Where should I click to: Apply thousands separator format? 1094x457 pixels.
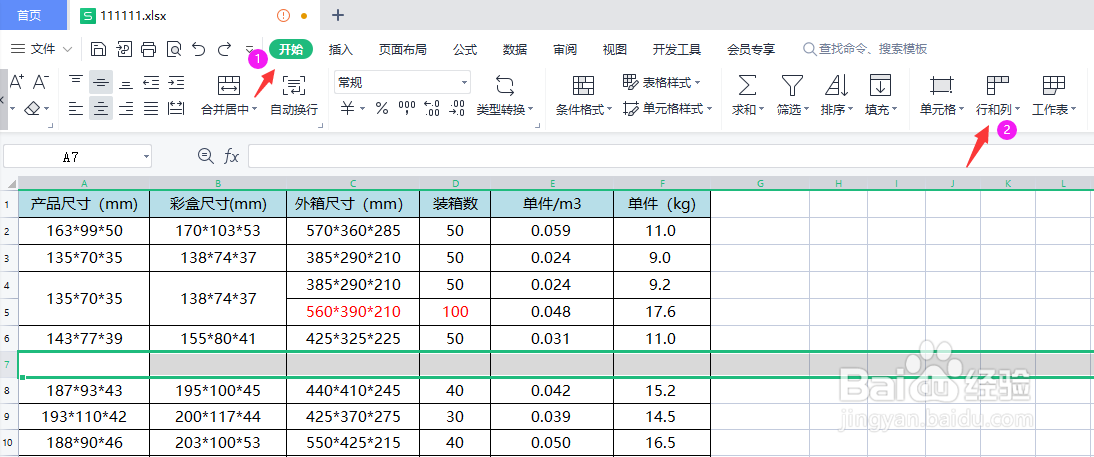(407, 108)
